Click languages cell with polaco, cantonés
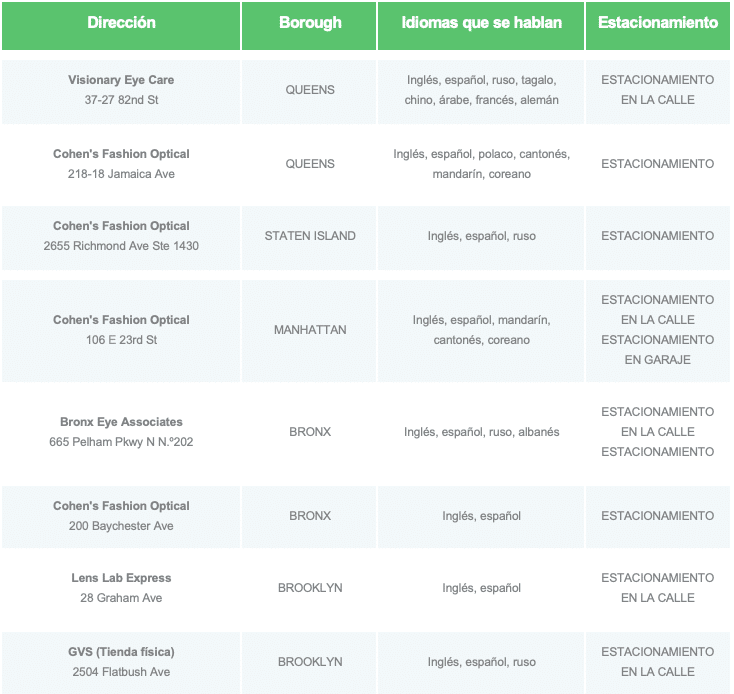 (x=481, y=164)
